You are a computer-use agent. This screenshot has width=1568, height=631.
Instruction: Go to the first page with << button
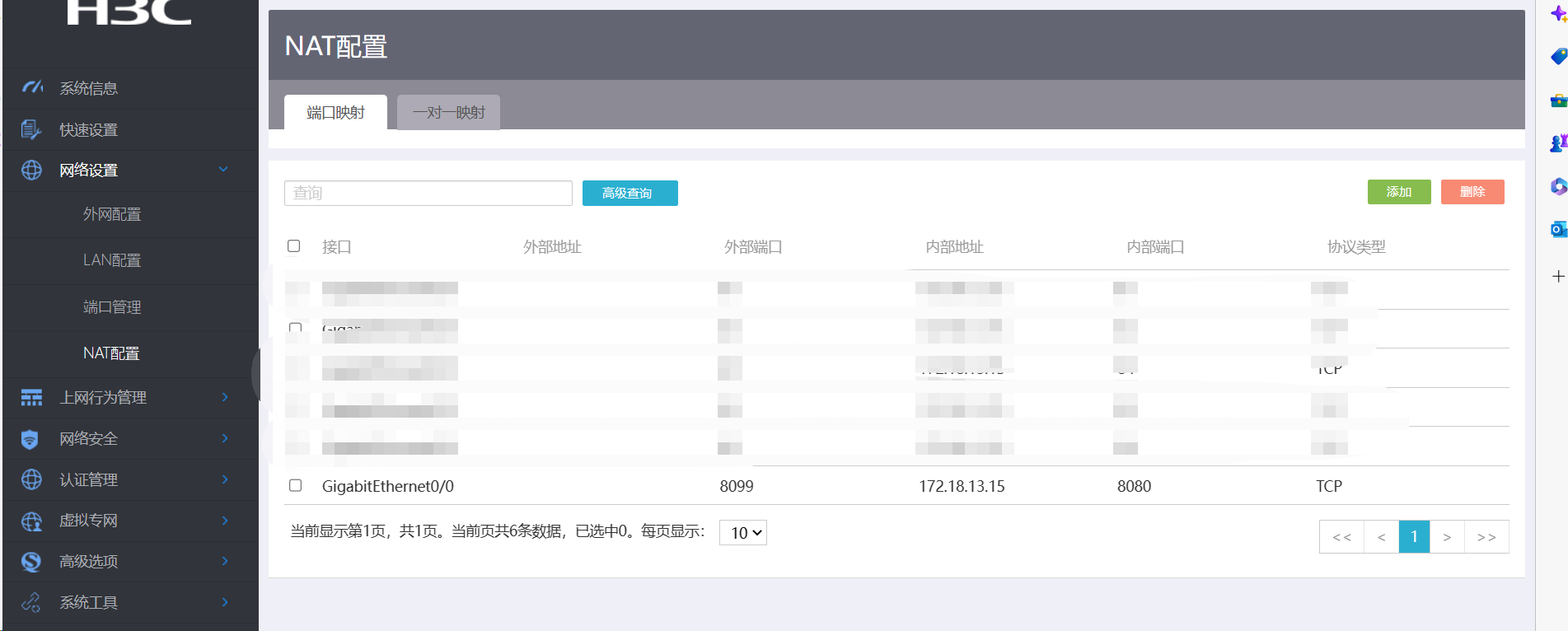point(1341,536)
